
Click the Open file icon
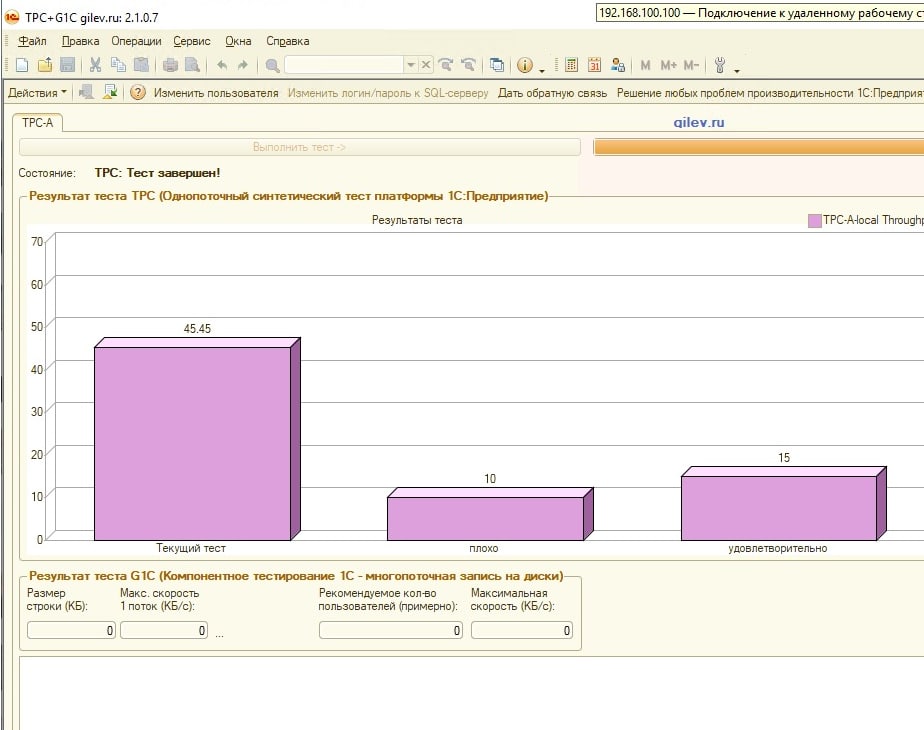45,65
